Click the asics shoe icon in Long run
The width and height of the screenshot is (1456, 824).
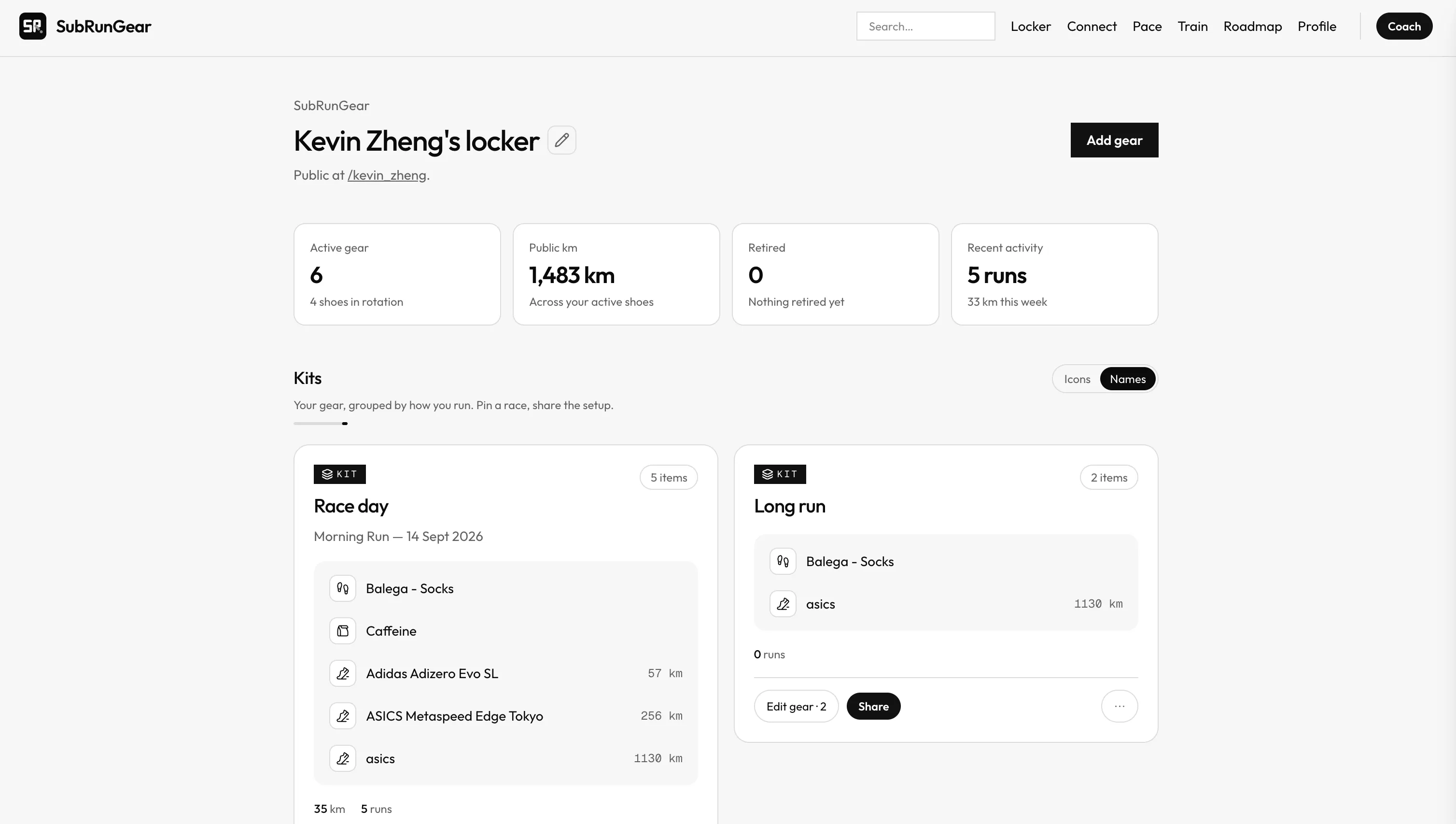coord(783,604)
